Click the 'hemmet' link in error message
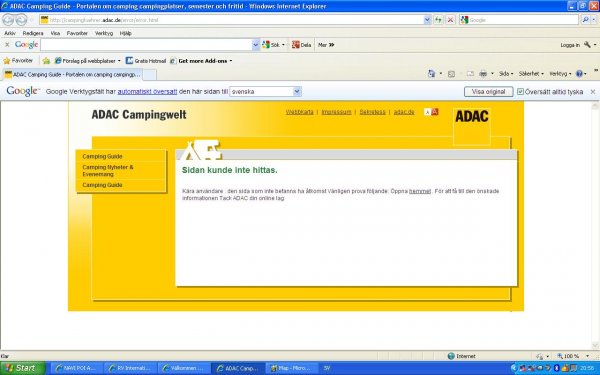The width and height of the screenshot is (600, 375). coord(420,191)
